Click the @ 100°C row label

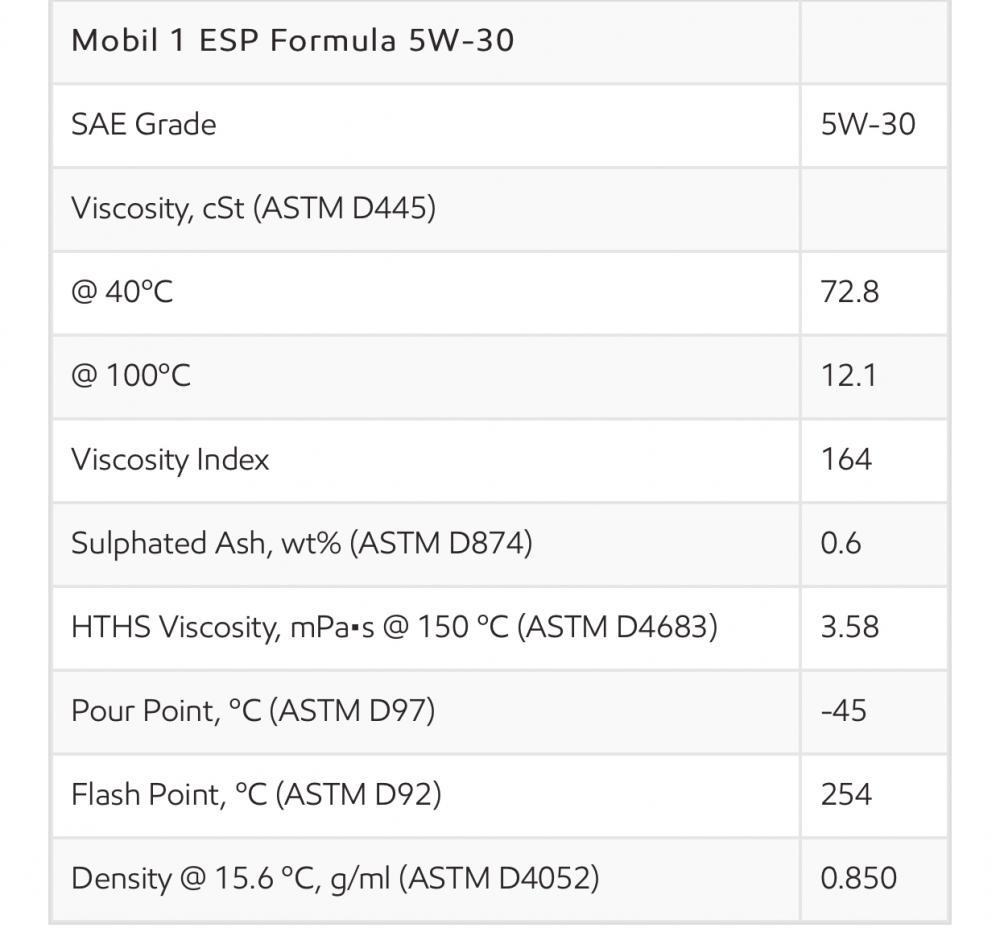(x=131, y=376)
